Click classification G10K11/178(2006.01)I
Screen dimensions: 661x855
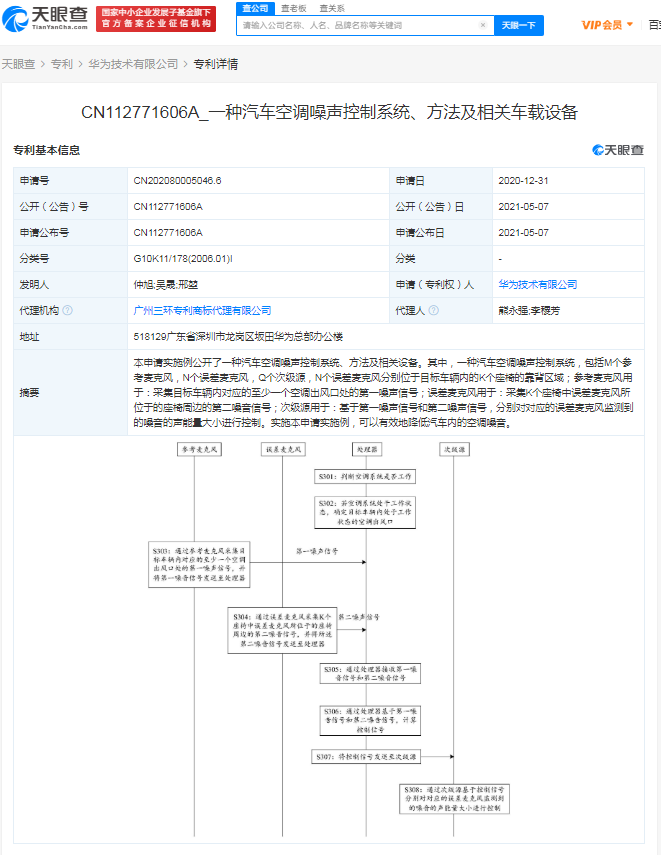[x=183, y=258]
